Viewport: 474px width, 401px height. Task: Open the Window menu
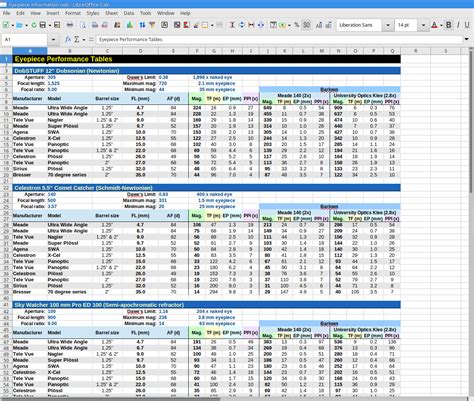[x=166, y=13]
